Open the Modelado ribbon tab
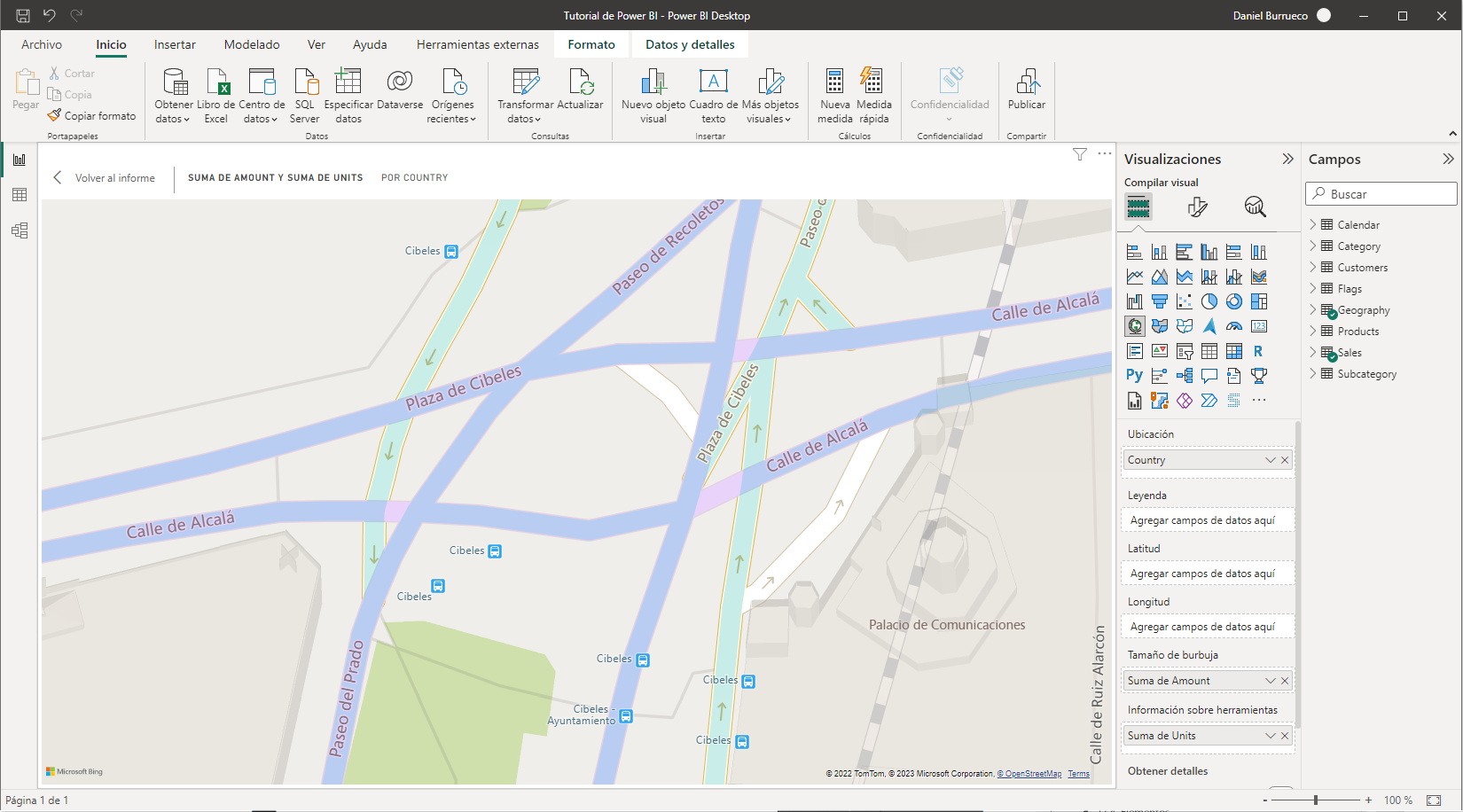The height and width of the screenshot is (812, 1463). click(252, 44)
